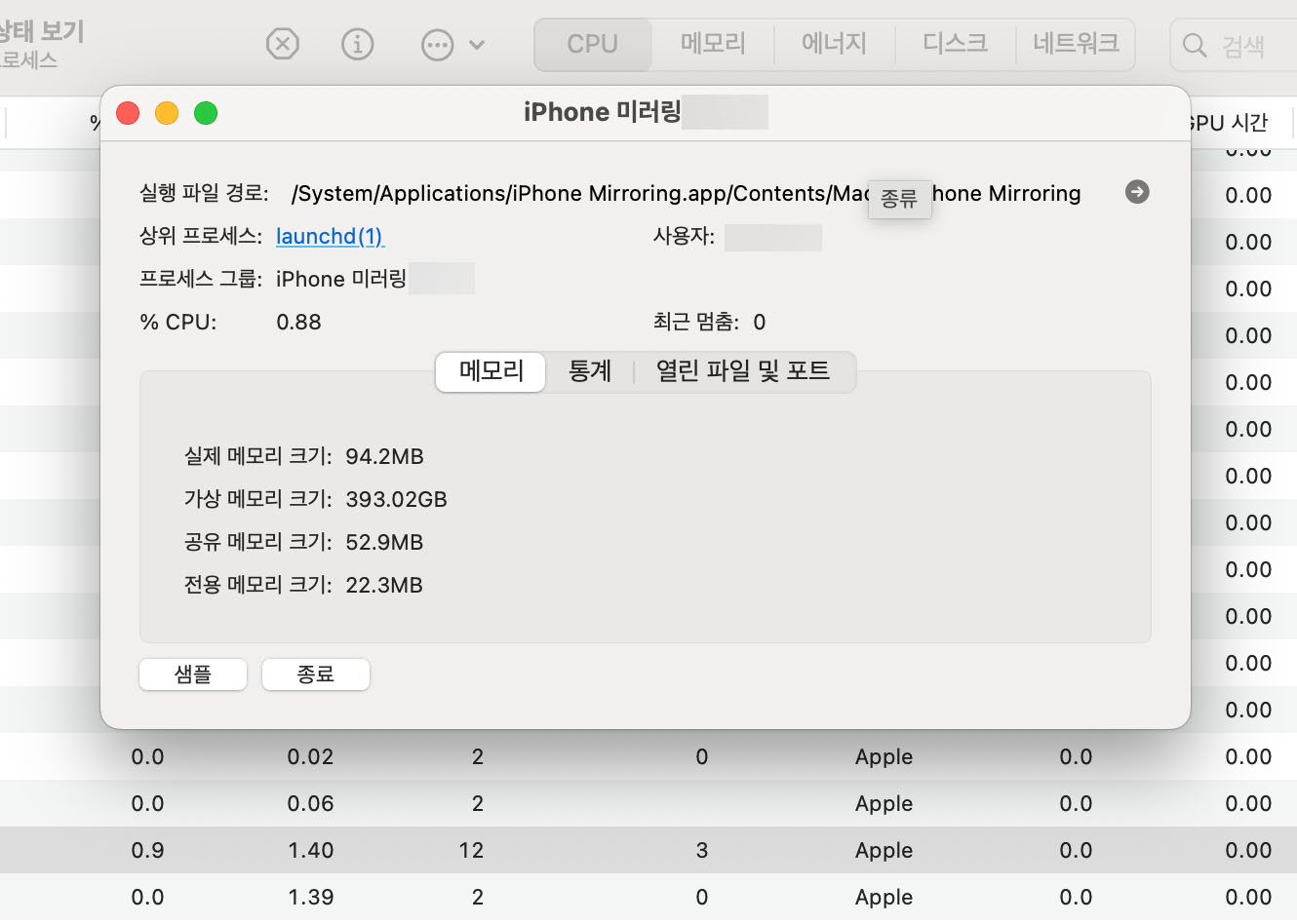This screenshot has width=1297, height=924.
Task: Select the 통계 tab in the info window
Action: [589, 371]
